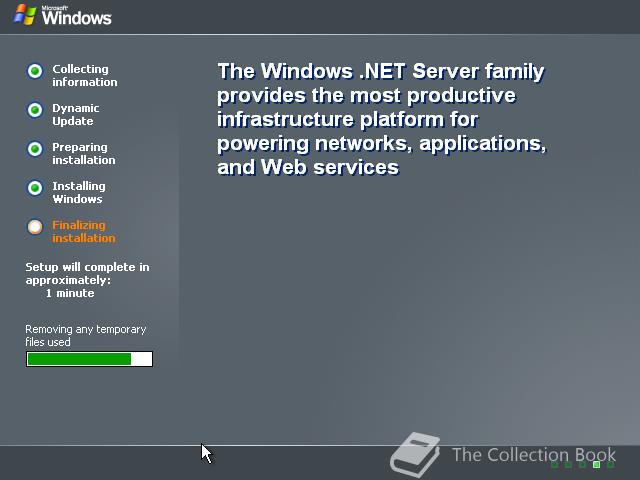Select the 'Preparing installation' step label
This screenshot has width=640, height=480.
click(84, 153)
